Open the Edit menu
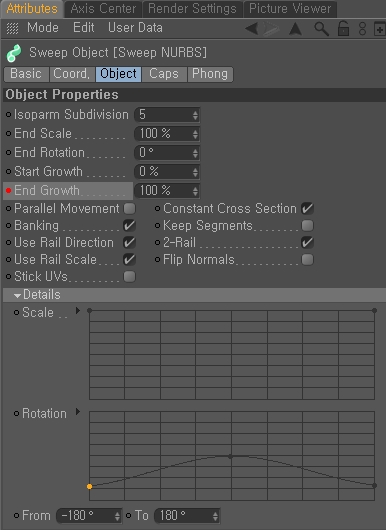The height and width of the screenshot is (530, 386). (x=83, y=28)
